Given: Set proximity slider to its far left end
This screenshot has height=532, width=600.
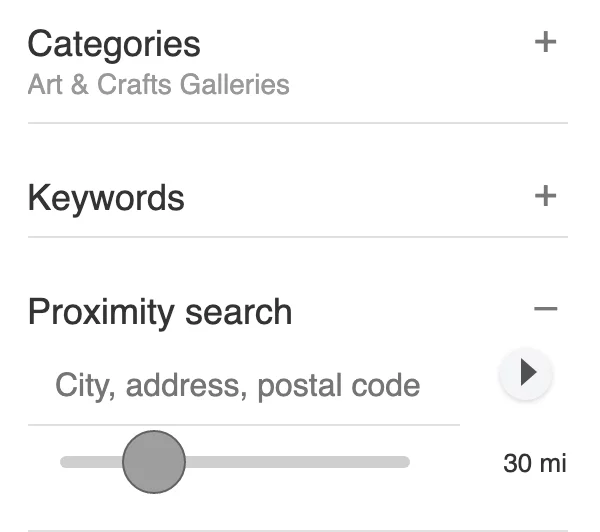Looking at the screenshot, I should [x=64, y=462].
